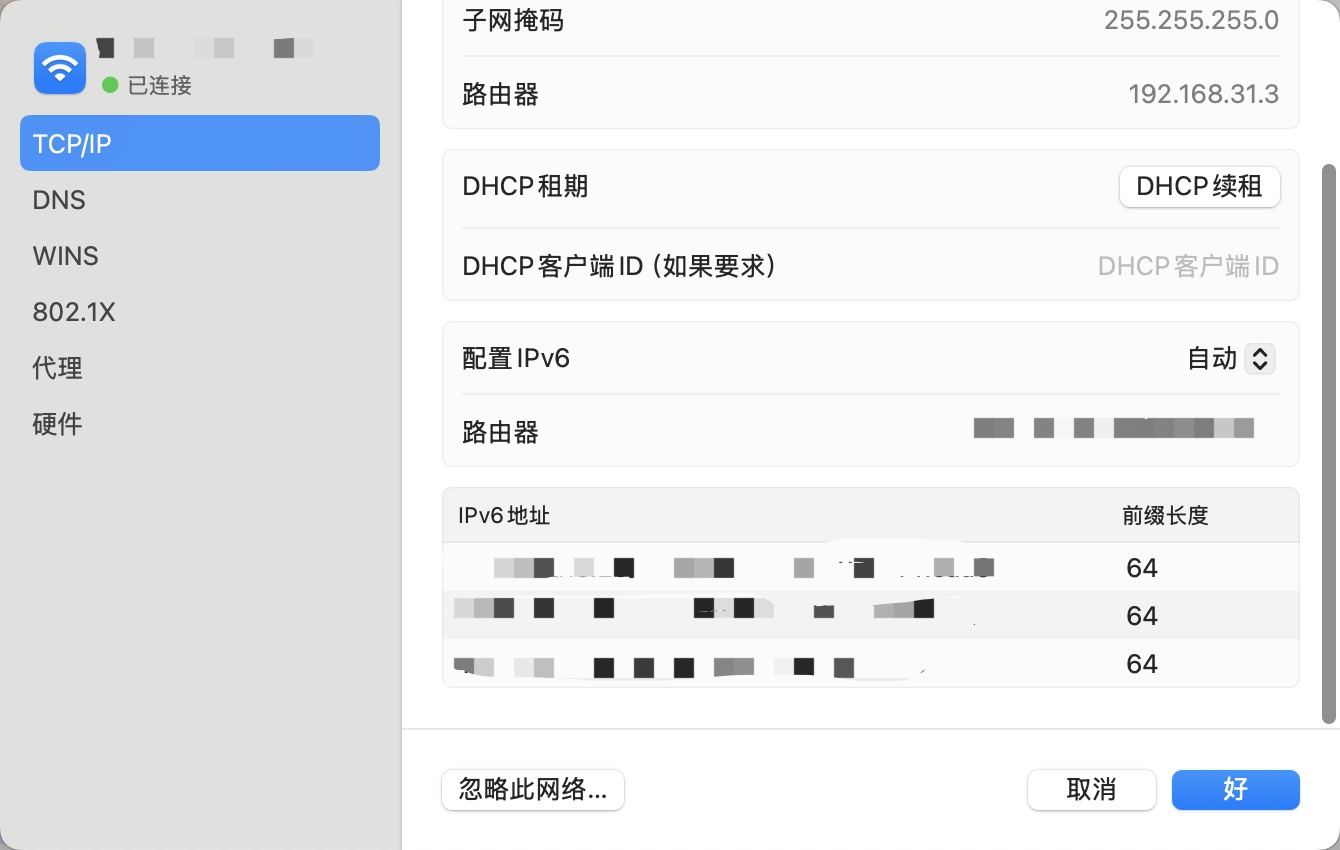Go to the 802.1X tab
Screen dimensions: 1340x850
[74, 312]
